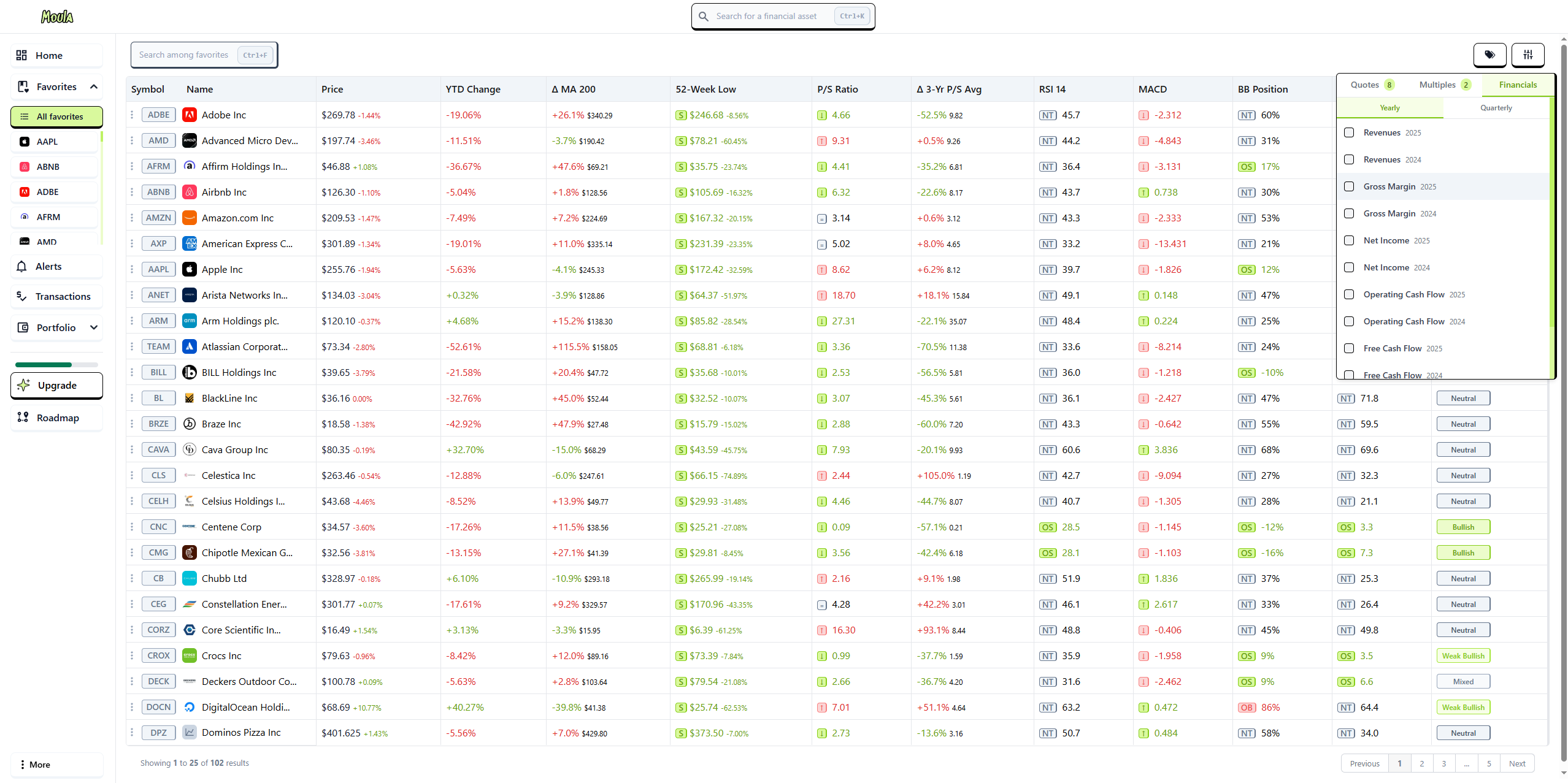
Task: Open row options for Amazon.com Inc
Action: click(x=132, y=218)
